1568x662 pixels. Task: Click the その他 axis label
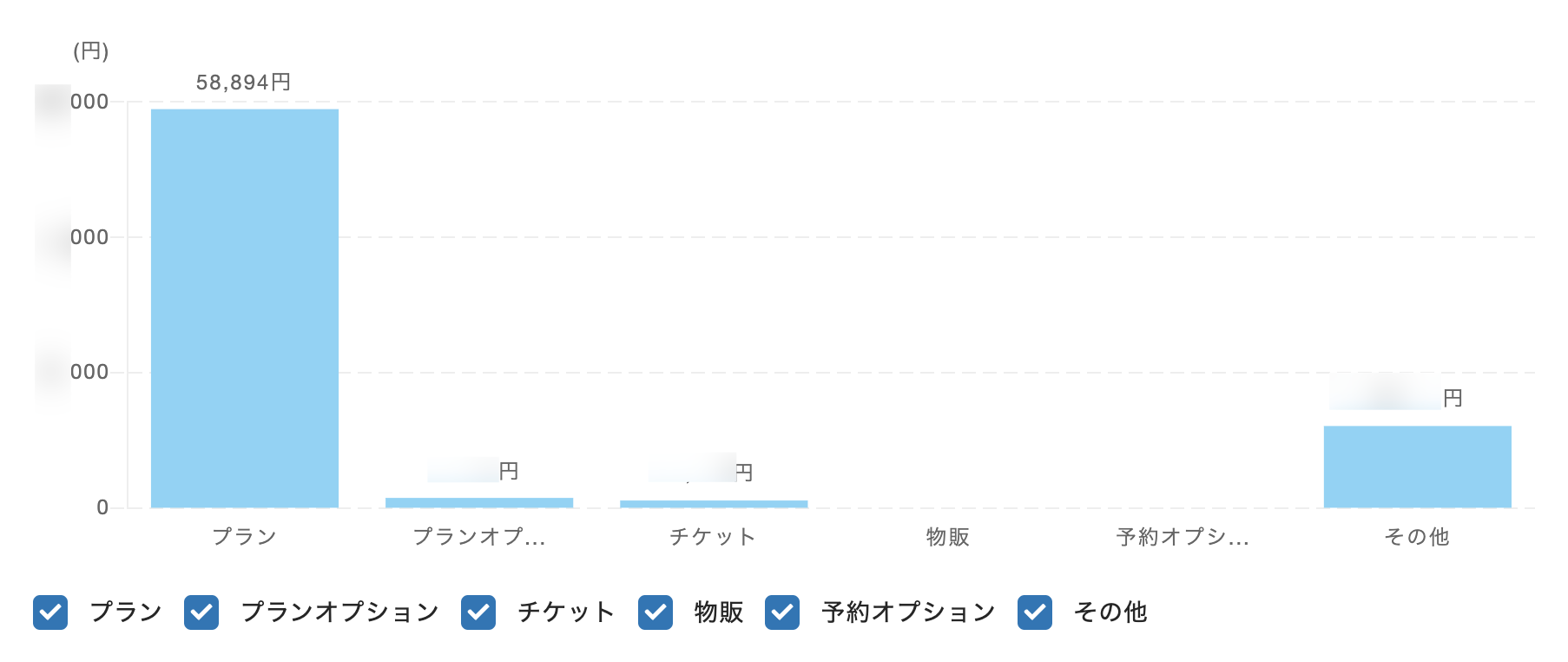point(1417,537)
